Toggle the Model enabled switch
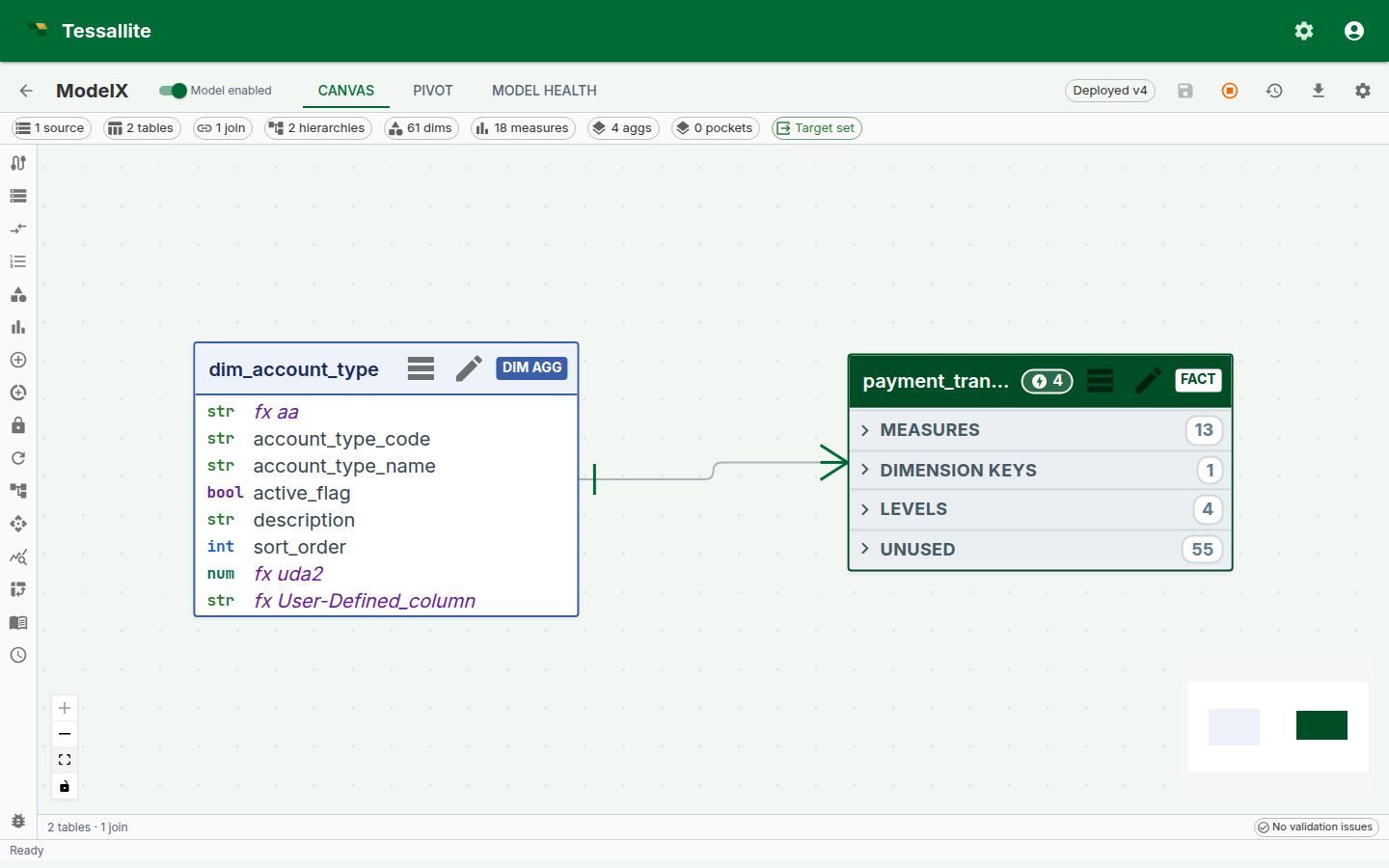This screenshot has height=868, width=1389. click(173, 91)
